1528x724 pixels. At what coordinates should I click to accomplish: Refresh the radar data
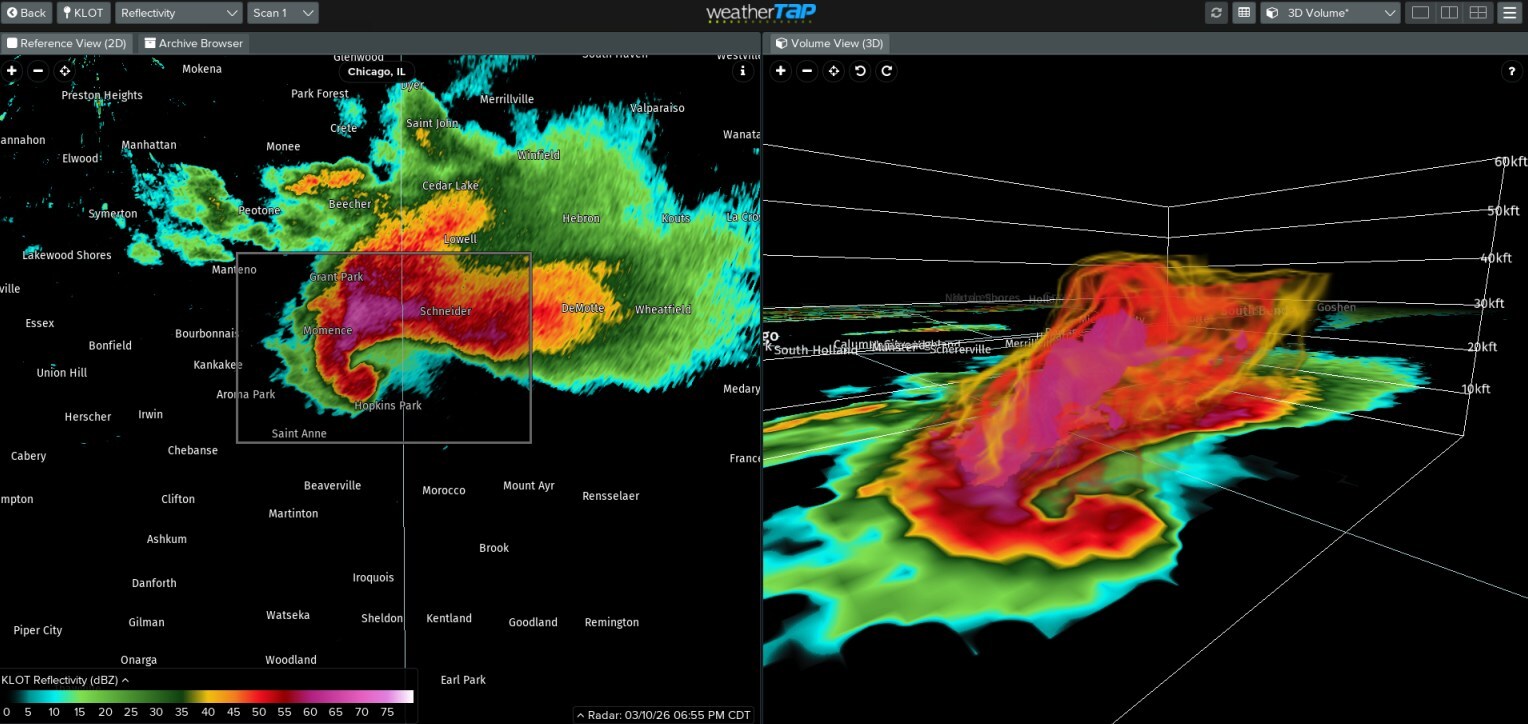point(1216,13)
